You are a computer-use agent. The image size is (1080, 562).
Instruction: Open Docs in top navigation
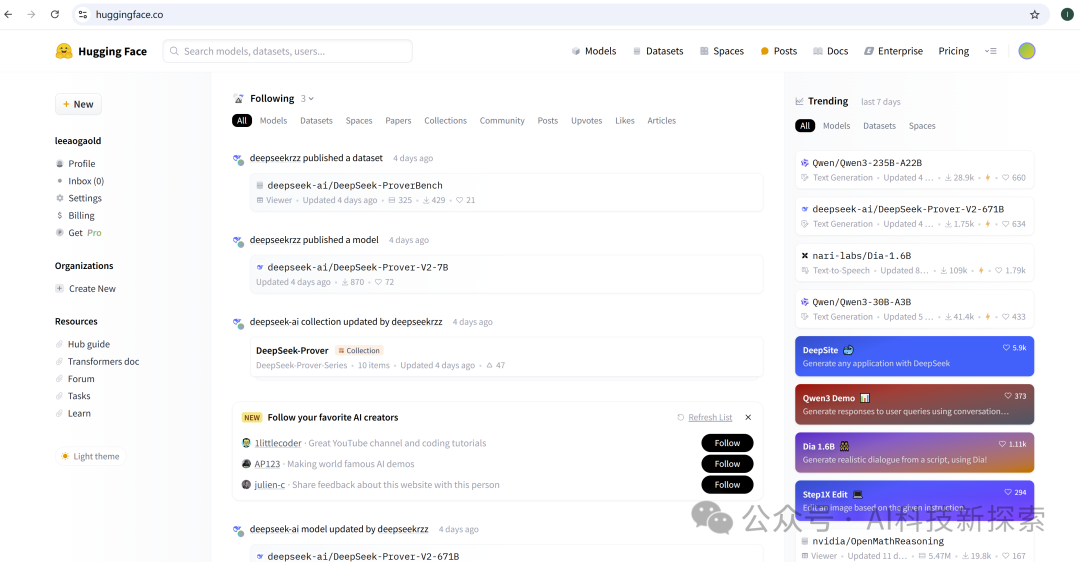tap(831, 51)
